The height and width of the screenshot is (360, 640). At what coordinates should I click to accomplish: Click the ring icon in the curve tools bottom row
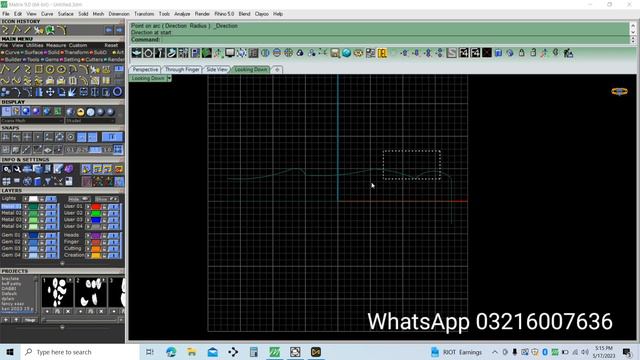point(117,92)
